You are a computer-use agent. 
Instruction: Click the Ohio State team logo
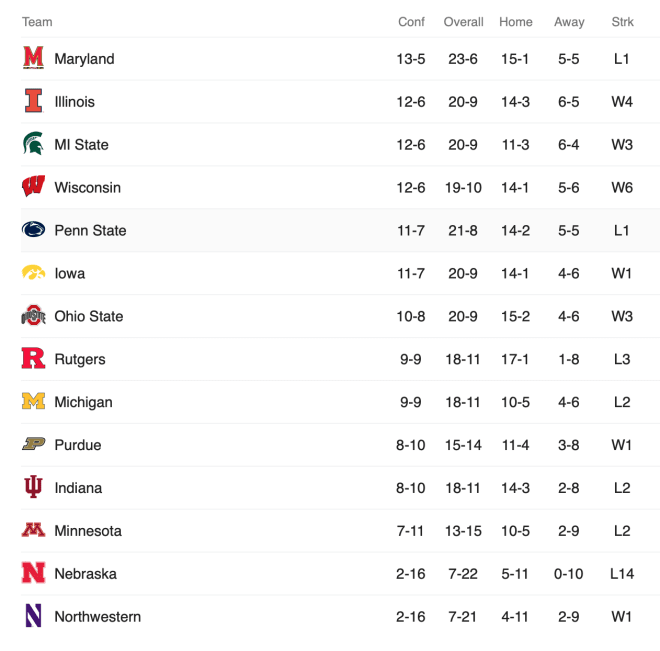33,315
